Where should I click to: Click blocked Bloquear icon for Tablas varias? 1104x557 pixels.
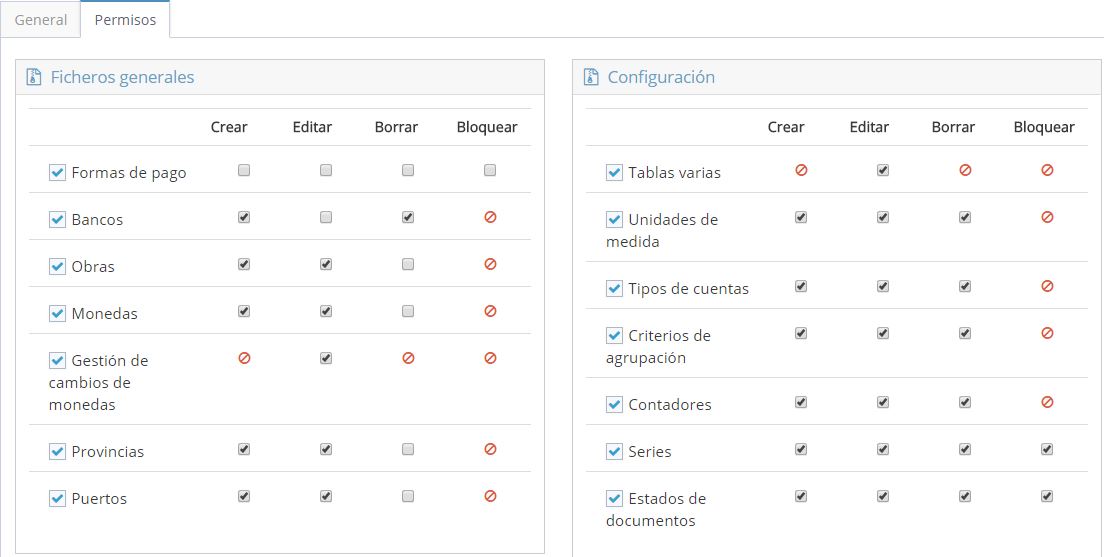[x=1047, y=170]
